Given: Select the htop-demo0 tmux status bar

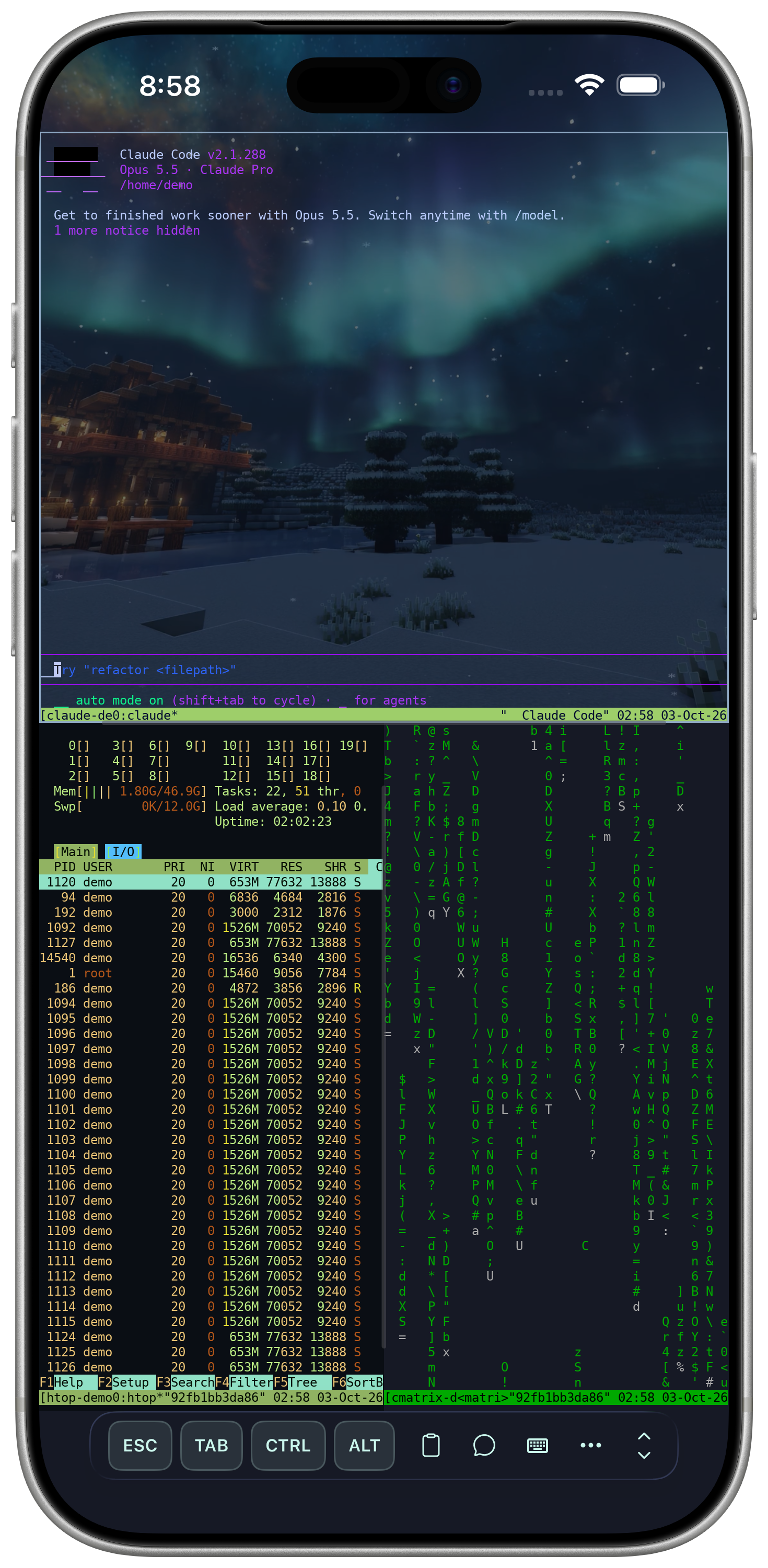Looking at the screenshot, I should (x=211, y=1398).
